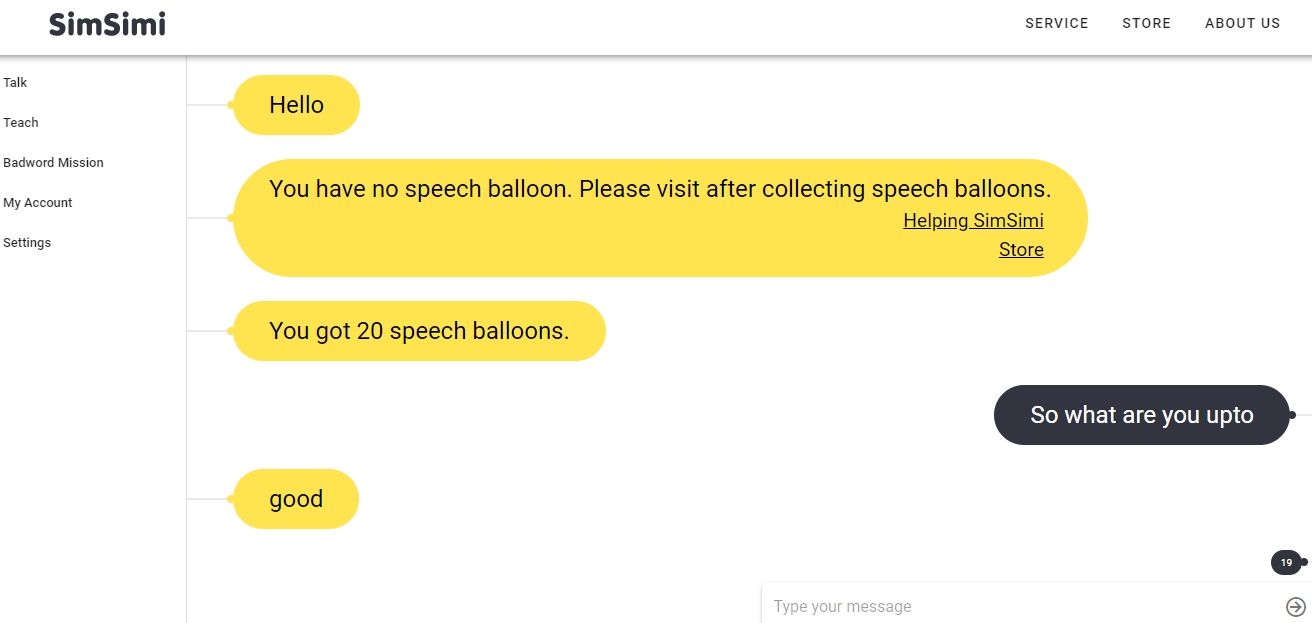The width and height of the screenshot is (1312, 623).
Task: Click the So what are you upto message
Action: click(1141, 414)
